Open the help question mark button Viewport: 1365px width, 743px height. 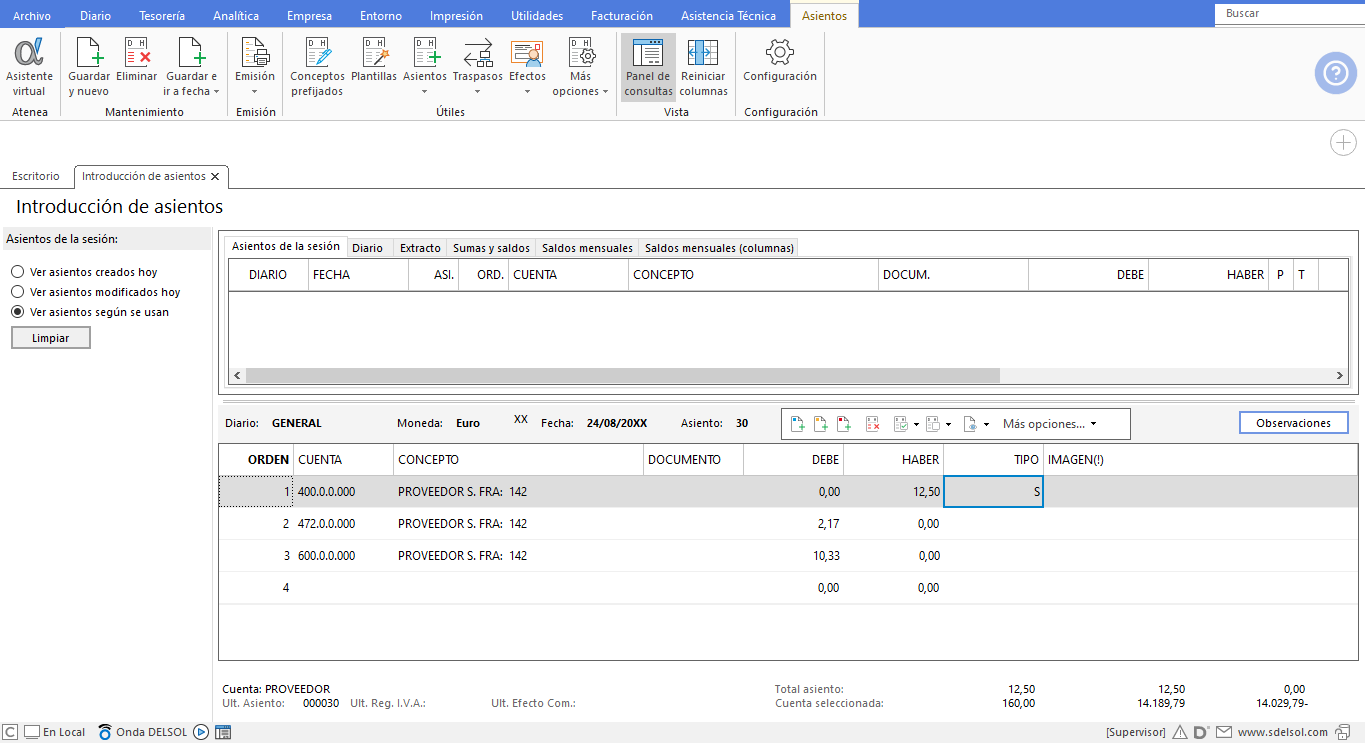coord(1335,73)
